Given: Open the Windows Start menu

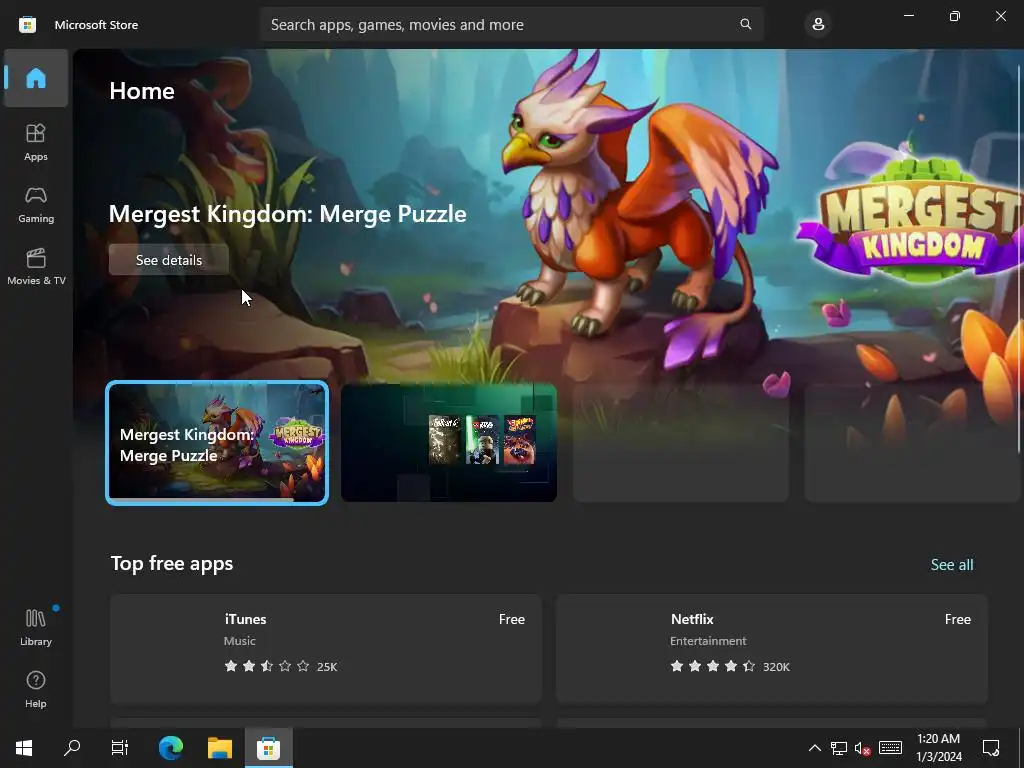Looking at the screenshot, I should click(x=24, y=748).
